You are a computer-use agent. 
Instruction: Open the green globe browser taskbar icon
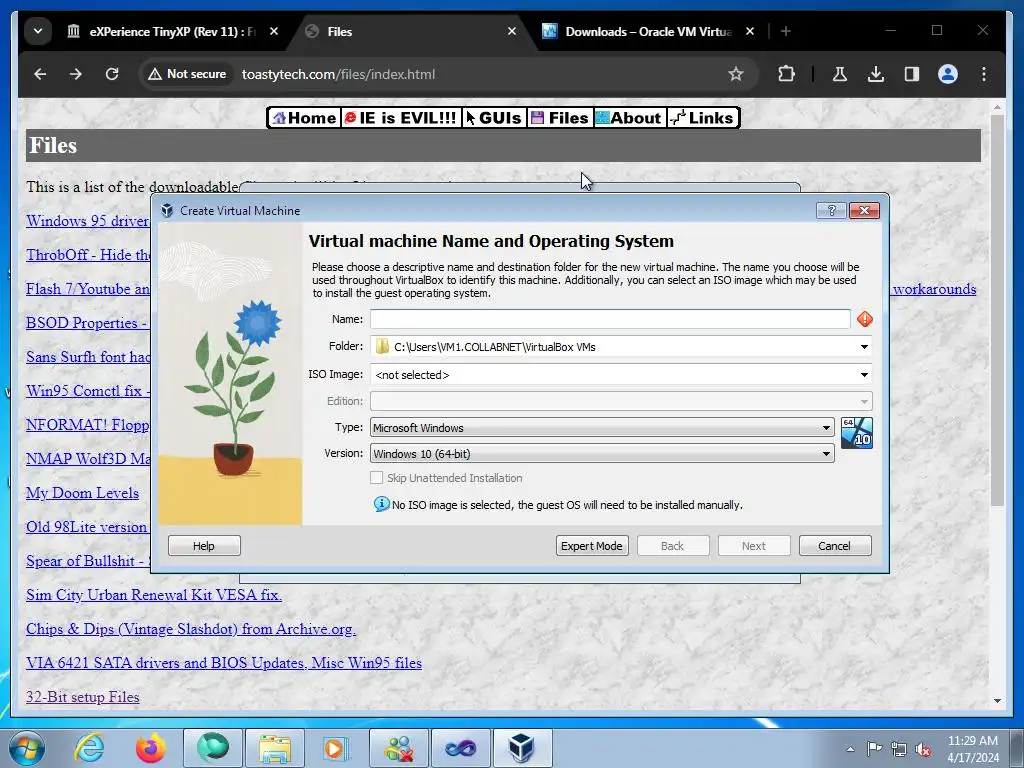tap(213, 748)
